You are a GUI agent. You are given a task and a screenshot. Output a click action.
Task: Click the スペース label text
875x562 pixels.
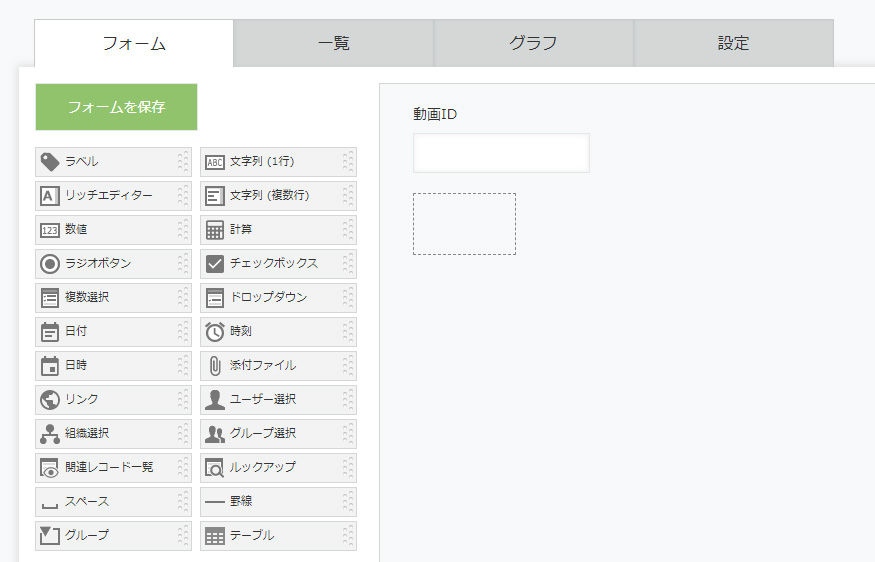tap(87, 501)
